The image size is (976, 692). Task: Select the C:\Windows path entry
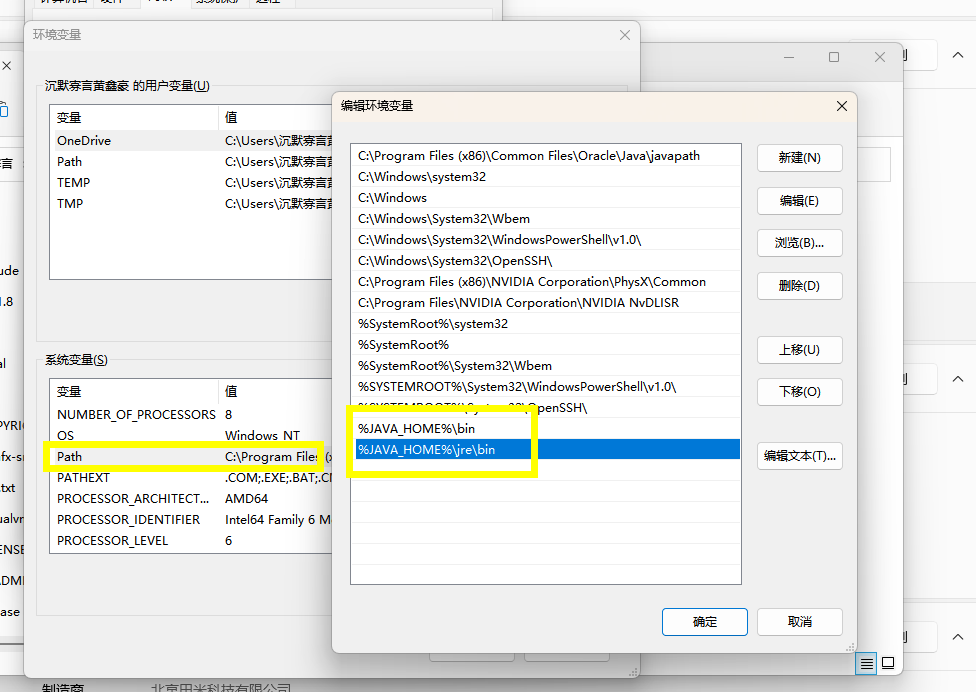click(x=545, y=198)
